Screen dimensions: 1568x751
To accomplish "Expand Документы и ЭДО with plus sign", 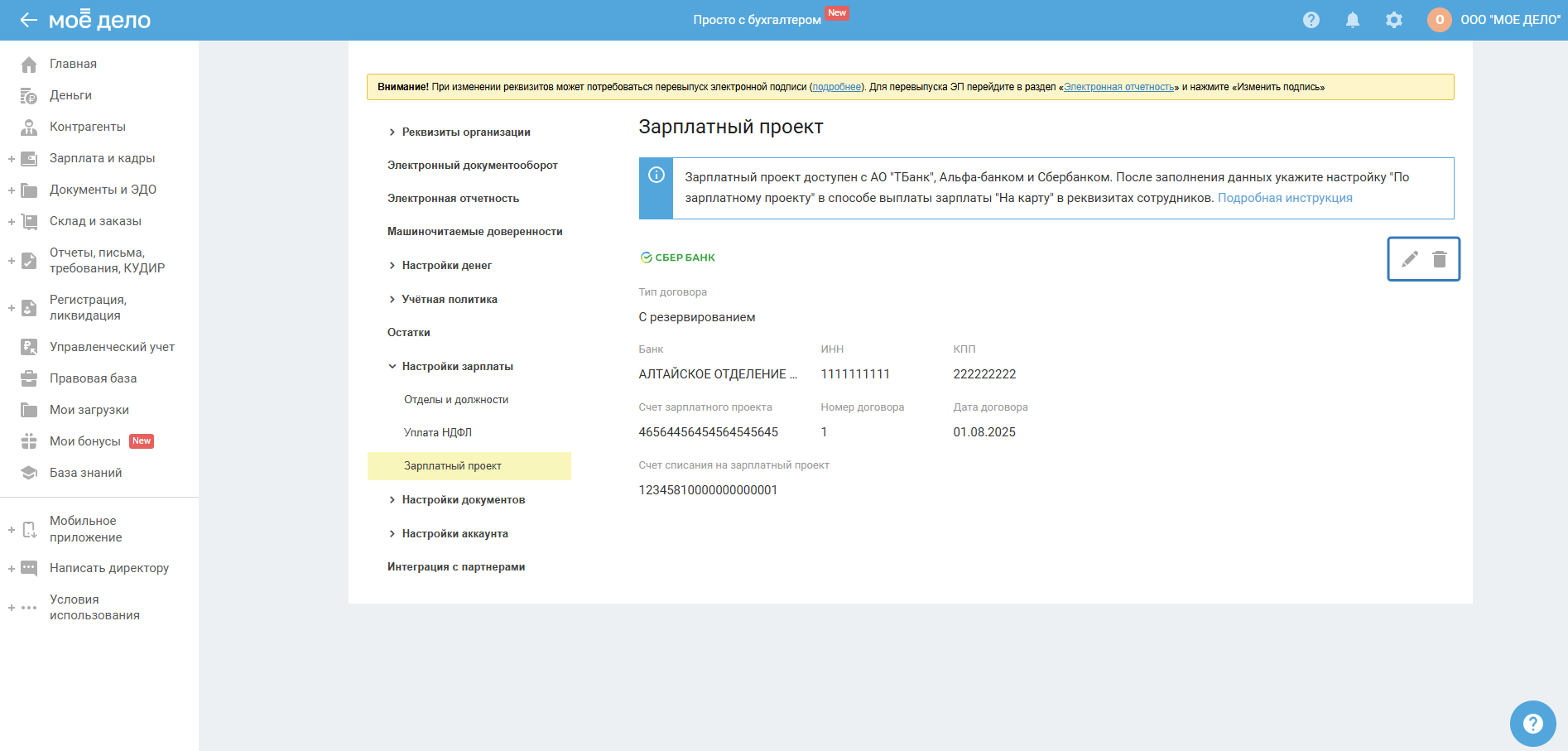I will point(12,190).
